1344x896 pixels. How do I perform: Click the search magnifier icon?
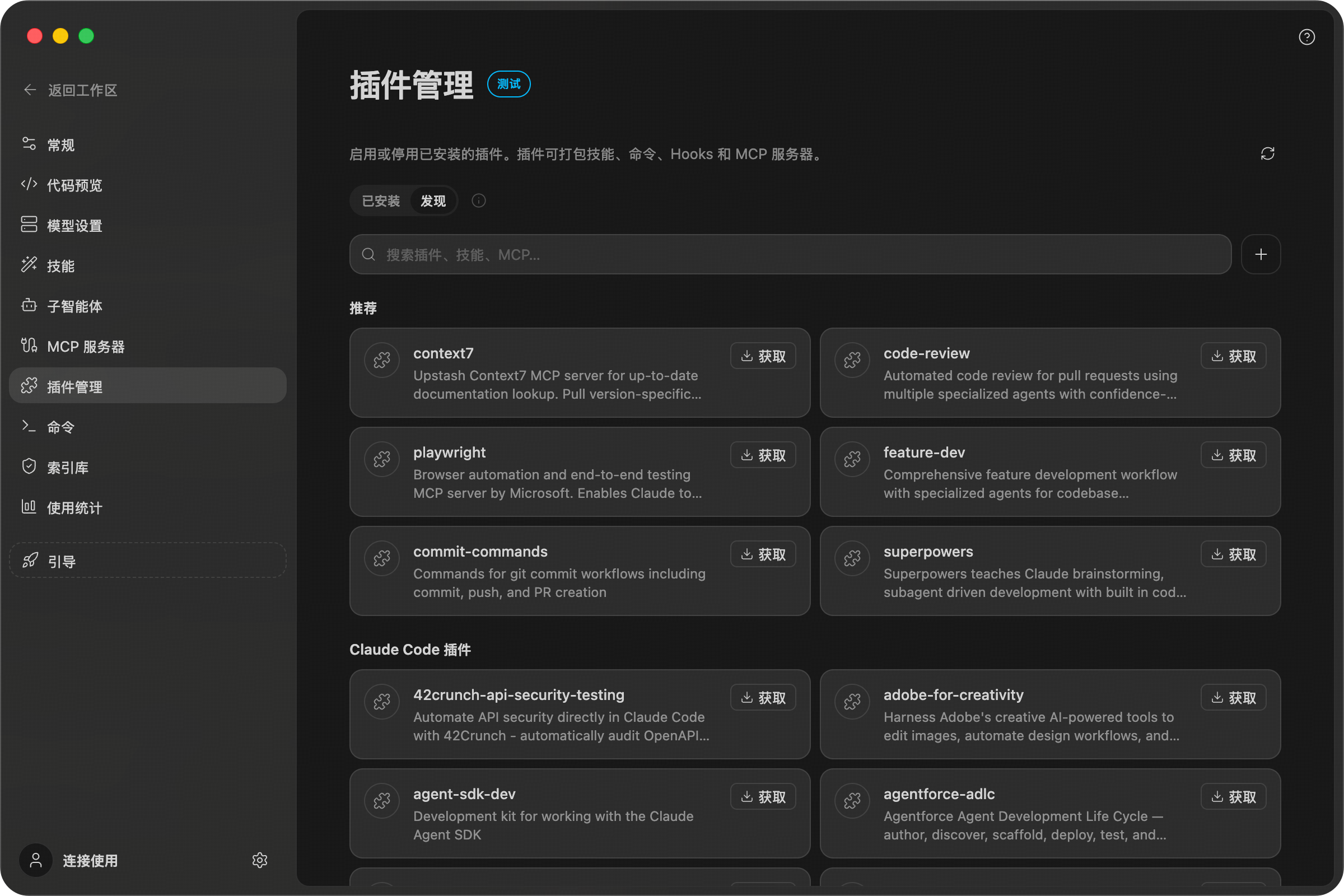368,254
